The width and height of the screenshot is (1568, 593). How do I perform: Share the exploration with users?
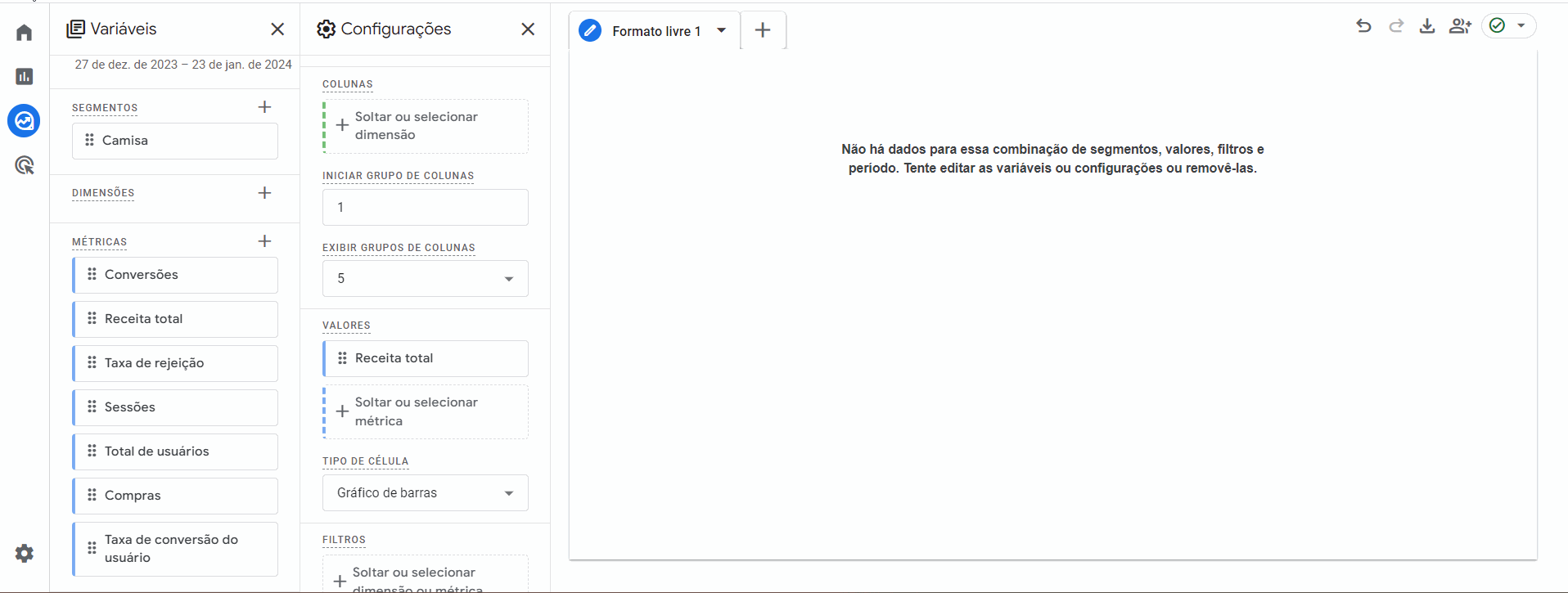pyautogui.click(x=1460, y=26)
